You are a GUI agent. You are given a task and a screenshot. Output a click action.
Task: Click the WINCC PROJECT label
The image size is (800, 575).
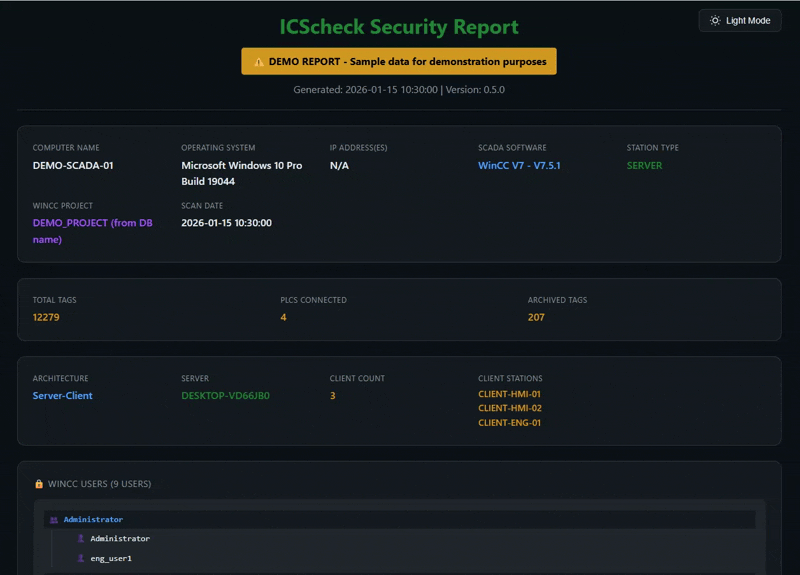click(x=62, y=206)
